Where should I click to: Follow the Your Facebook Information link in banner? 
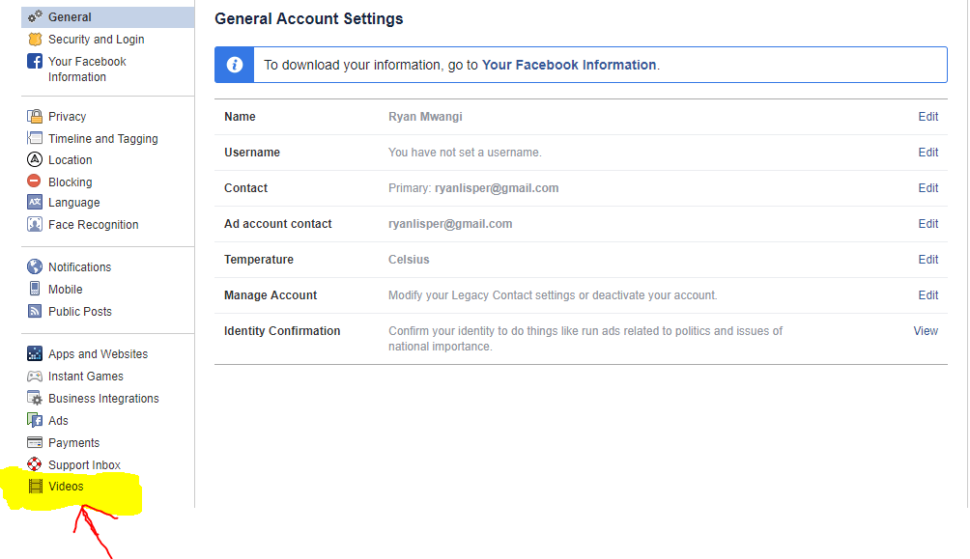pyautogui.click(x=569, y=65)
